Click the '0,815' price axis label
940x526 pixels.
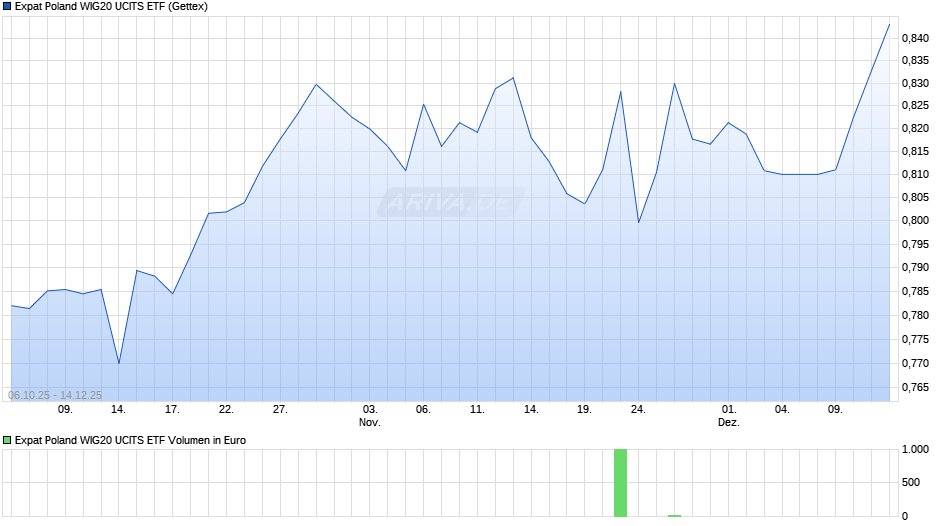point(915,152)
